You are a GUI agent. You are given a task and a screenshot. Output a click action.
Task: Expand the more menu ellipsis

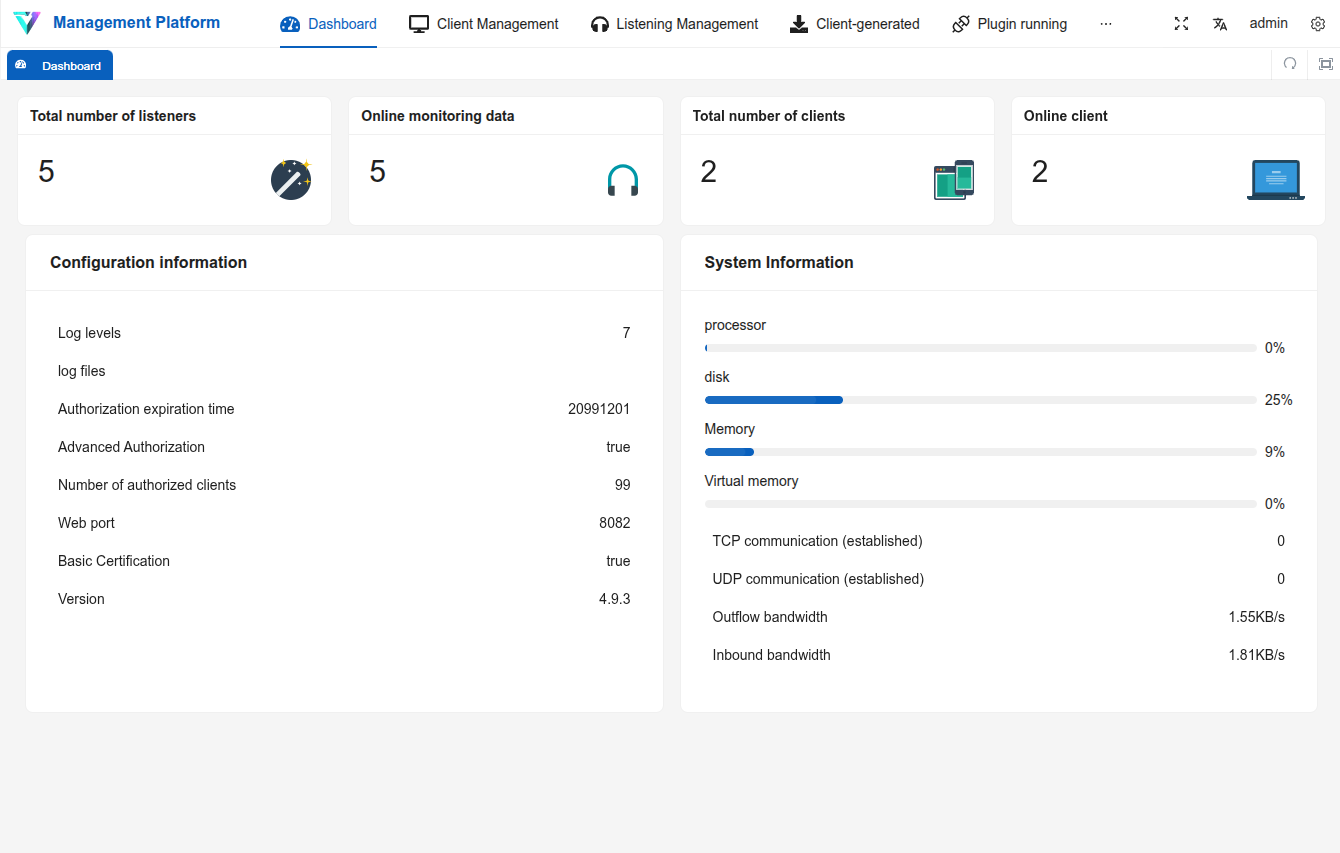coord(1105,24)
